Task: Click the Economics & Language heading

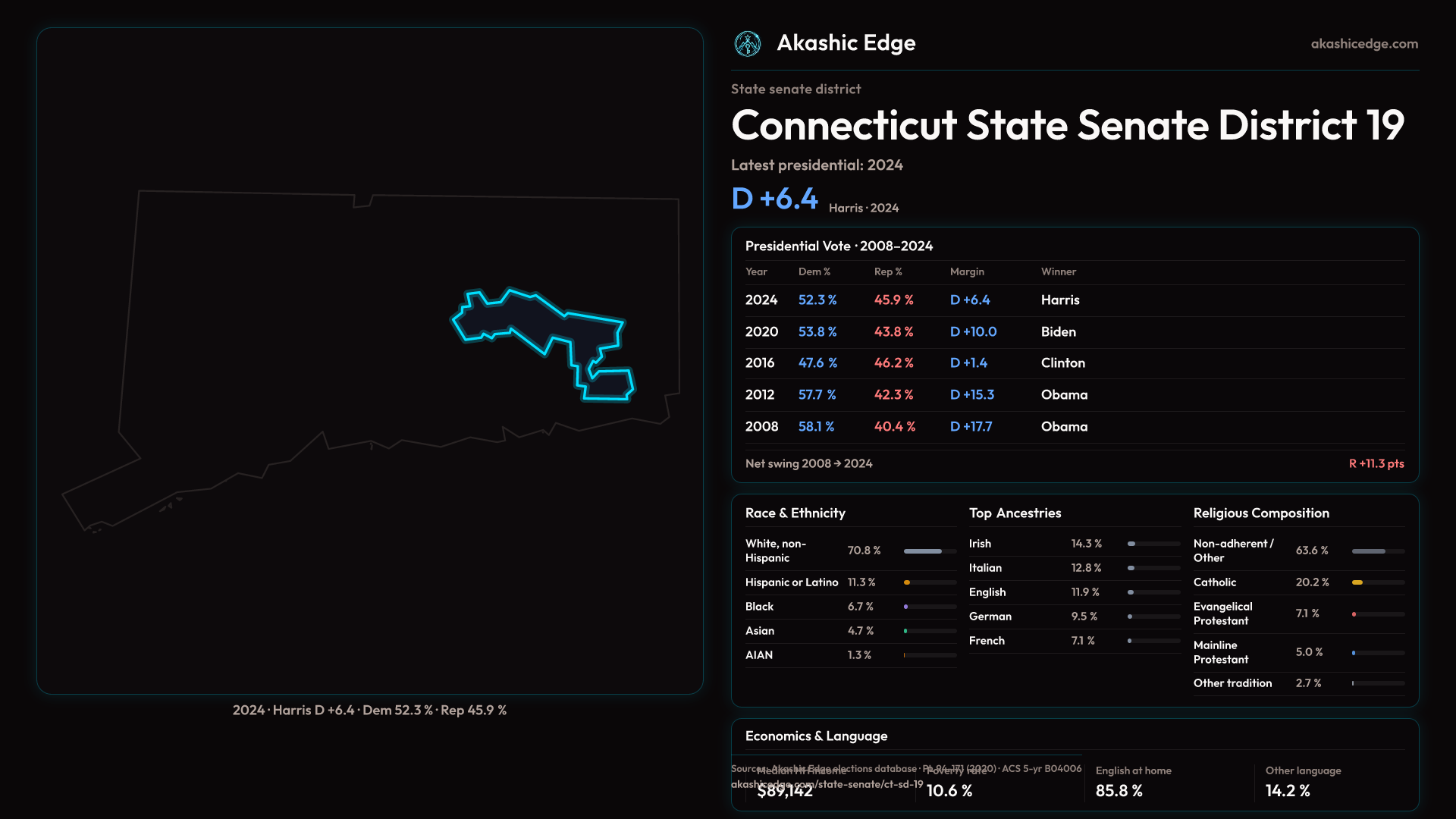Action: [x=816, y=736]
